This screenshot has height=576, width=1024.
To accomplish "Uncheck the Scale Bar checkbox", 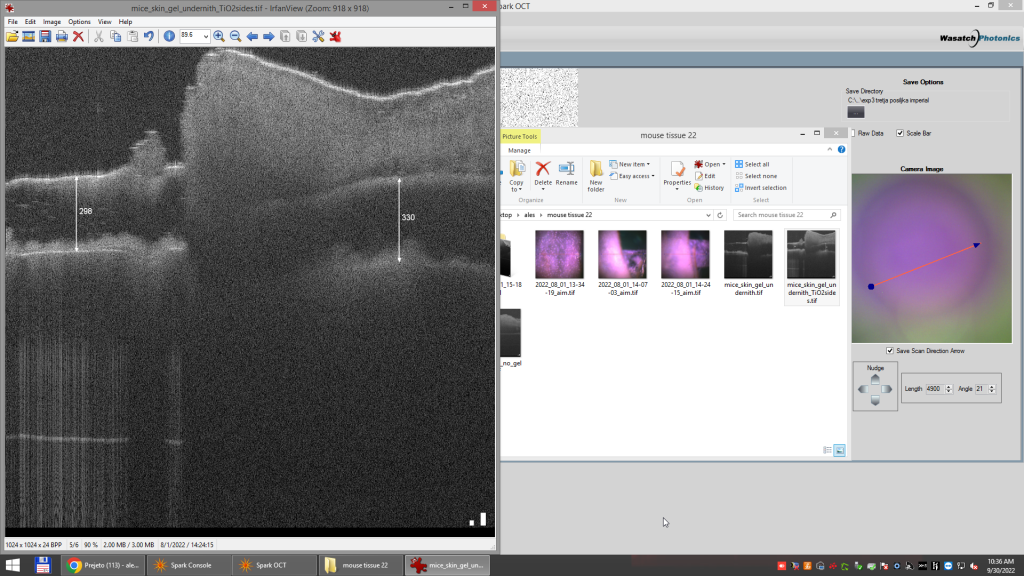I will click(x=900, y=133).
